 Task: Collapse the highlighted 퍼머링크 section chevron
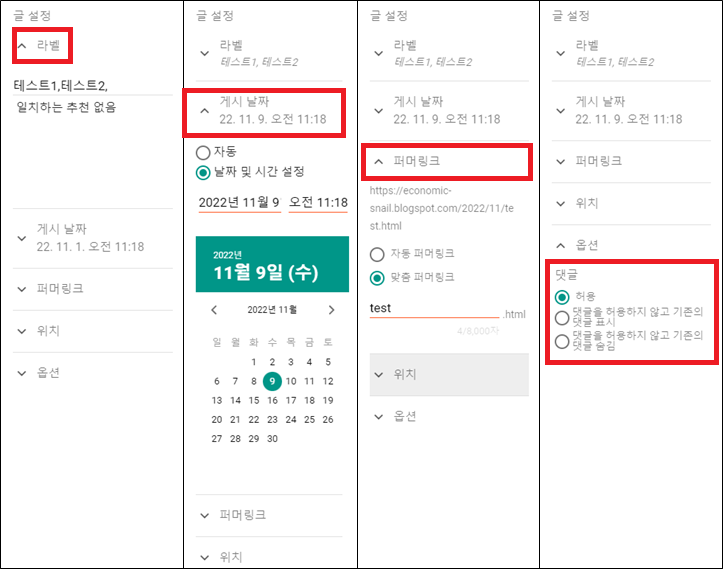(379, 161)
